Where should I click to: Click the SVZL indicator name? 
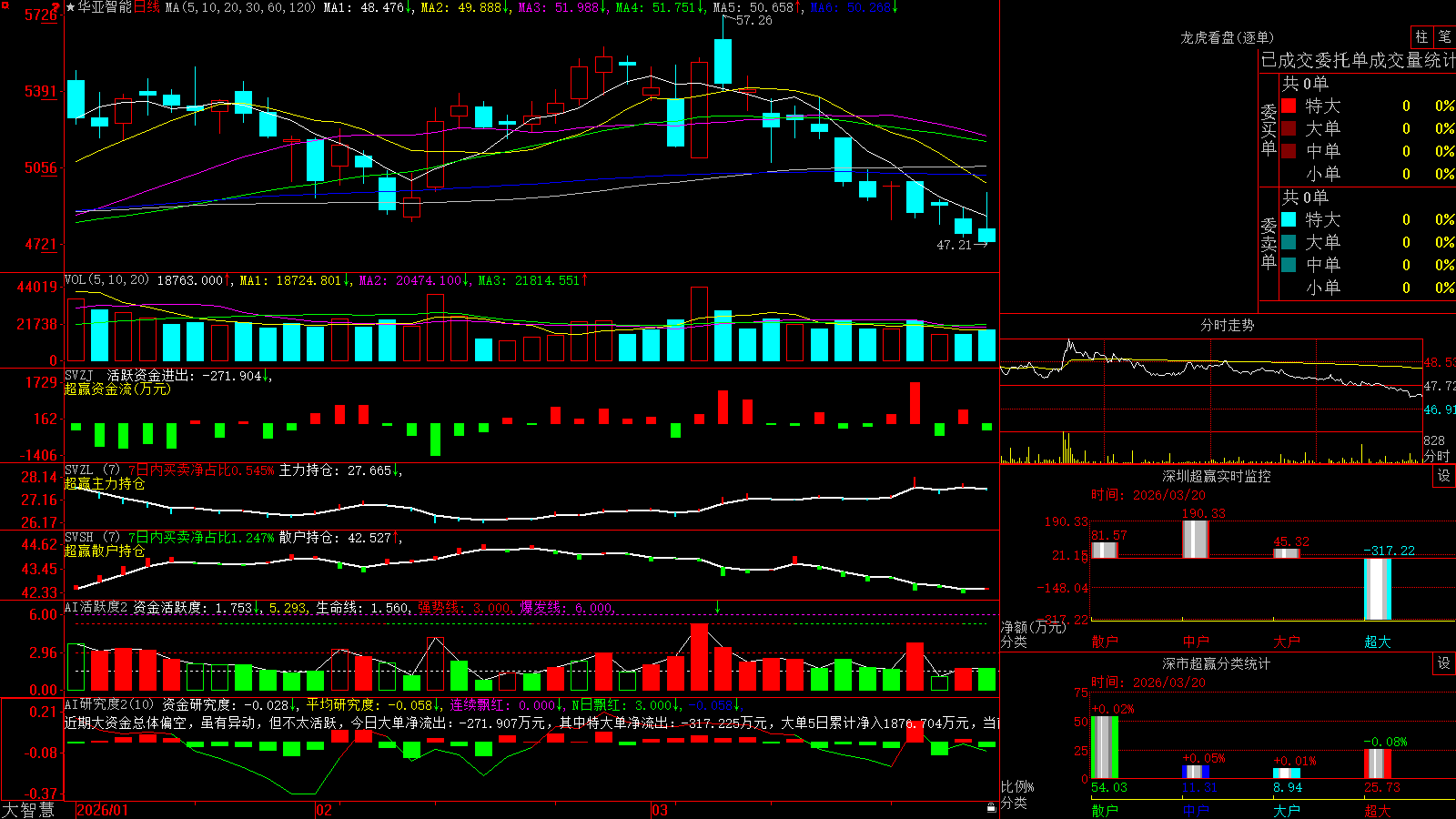click(79, 470)
